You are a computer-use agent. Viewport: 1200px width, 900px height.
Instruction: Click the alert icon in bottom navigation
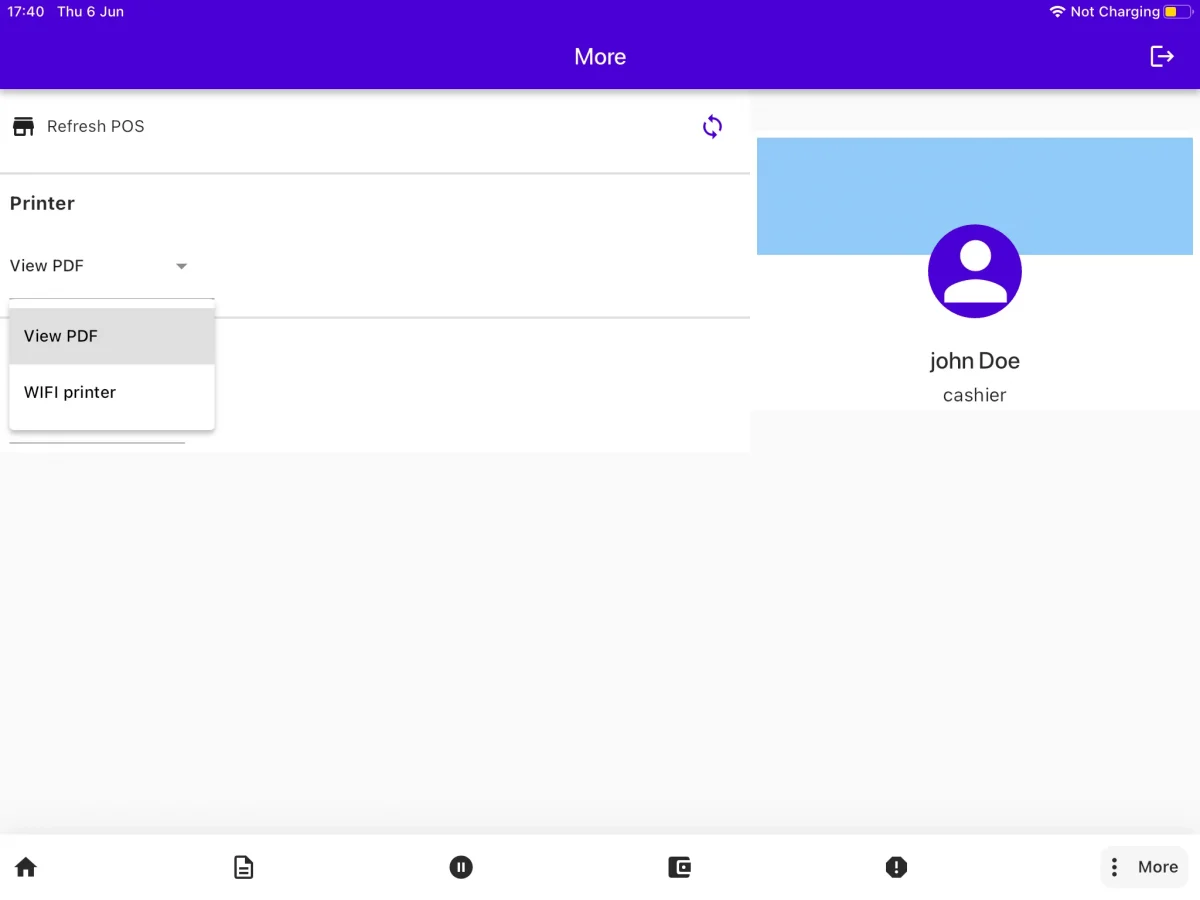896,867
